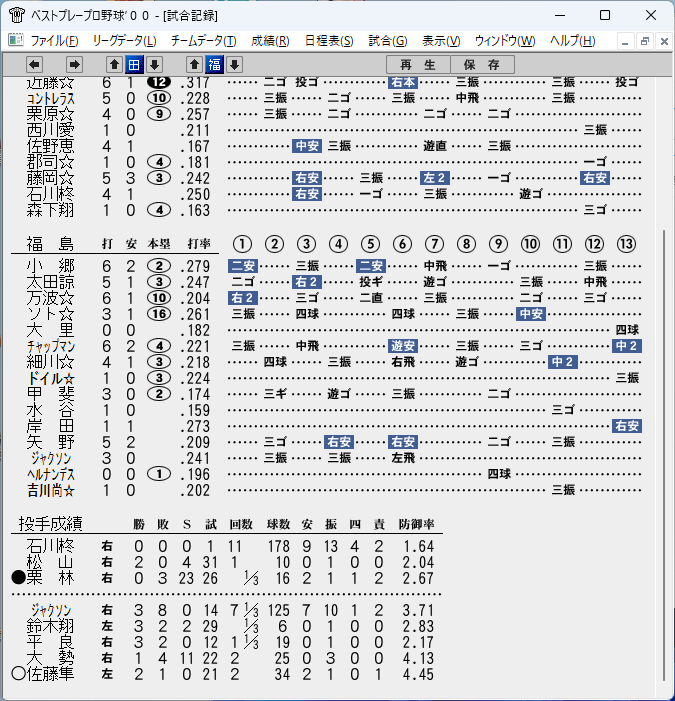Select batter チャップマン in the lineup
The width and height of the screenshot is (675, 701).
tap(51, 346)
